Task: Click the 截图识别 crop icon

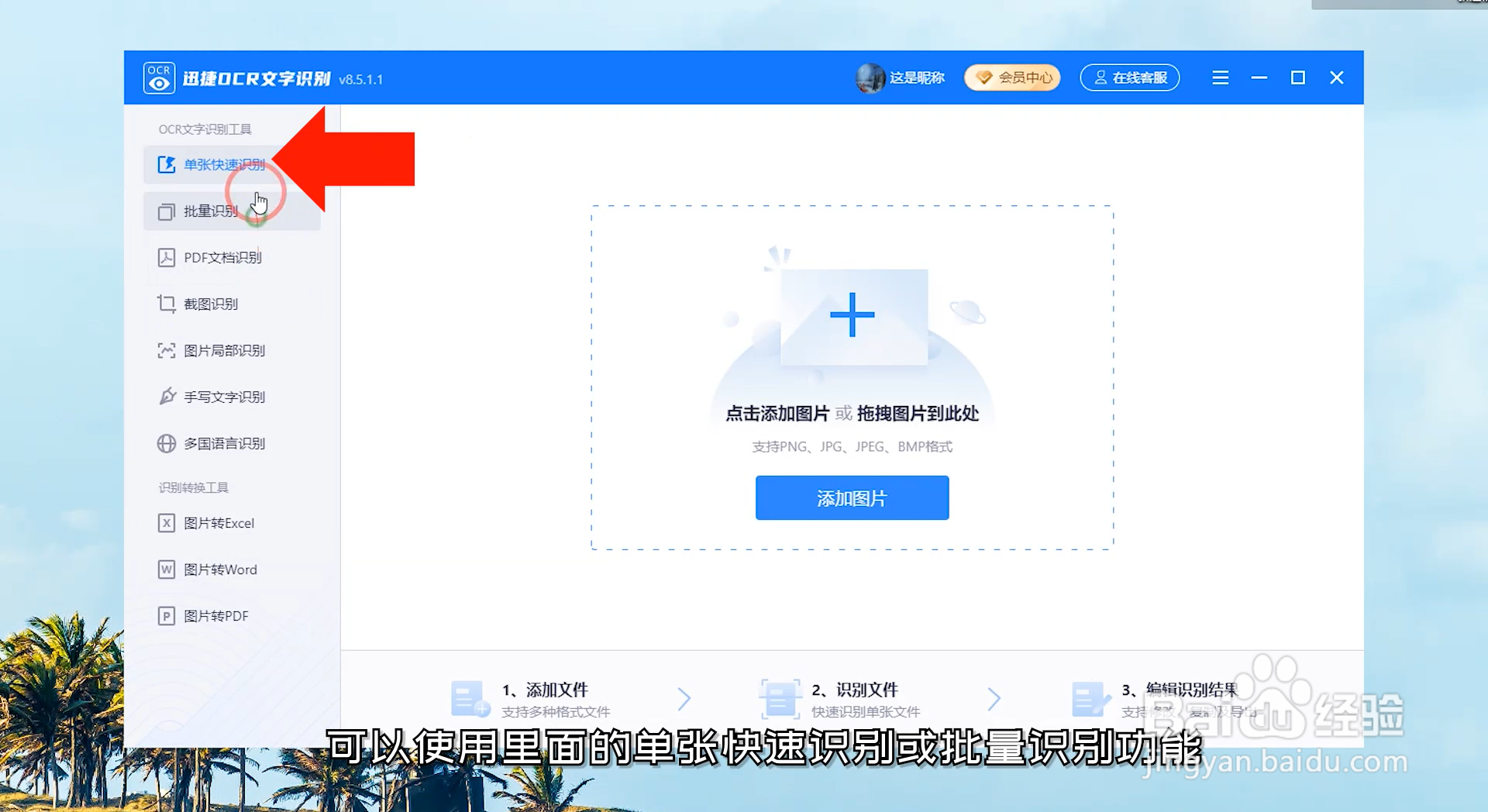Action: pos(167,304)
